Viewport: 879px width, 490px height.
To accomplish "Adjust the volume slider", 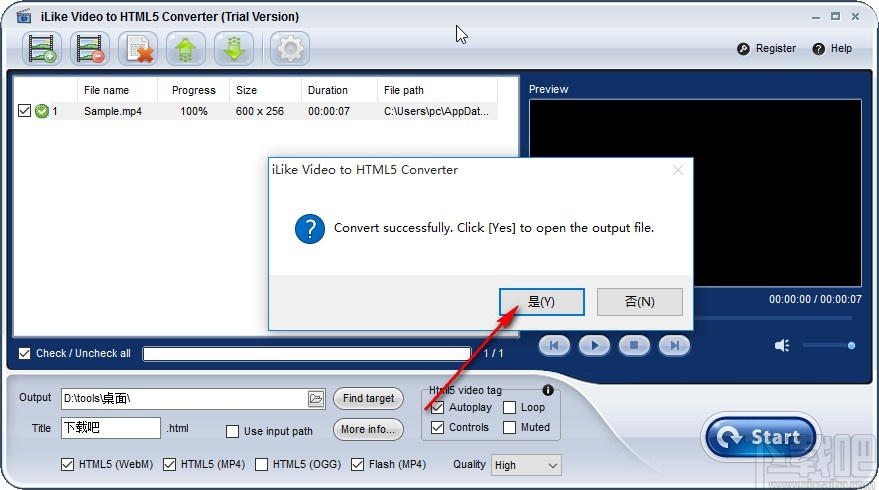I will click(x=829, y=345).
